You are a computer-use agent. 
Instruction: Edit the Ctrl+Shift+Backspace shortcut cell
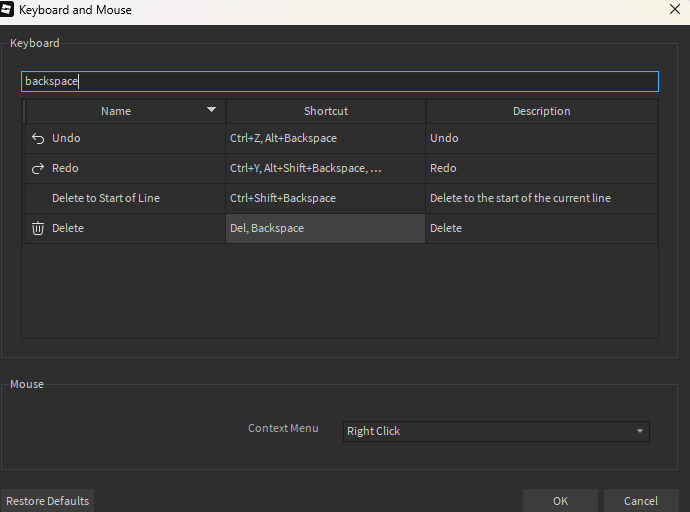point(325,198)
